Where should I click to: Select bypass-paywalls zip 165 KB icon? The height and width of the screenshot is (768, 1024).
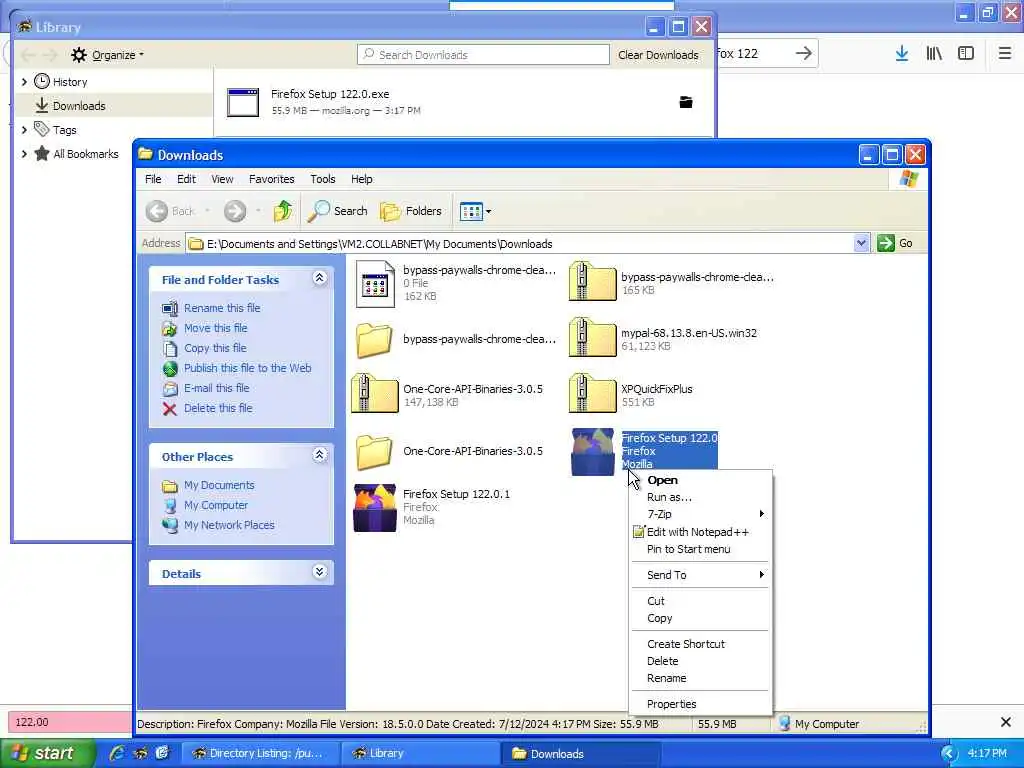(592, 281)
